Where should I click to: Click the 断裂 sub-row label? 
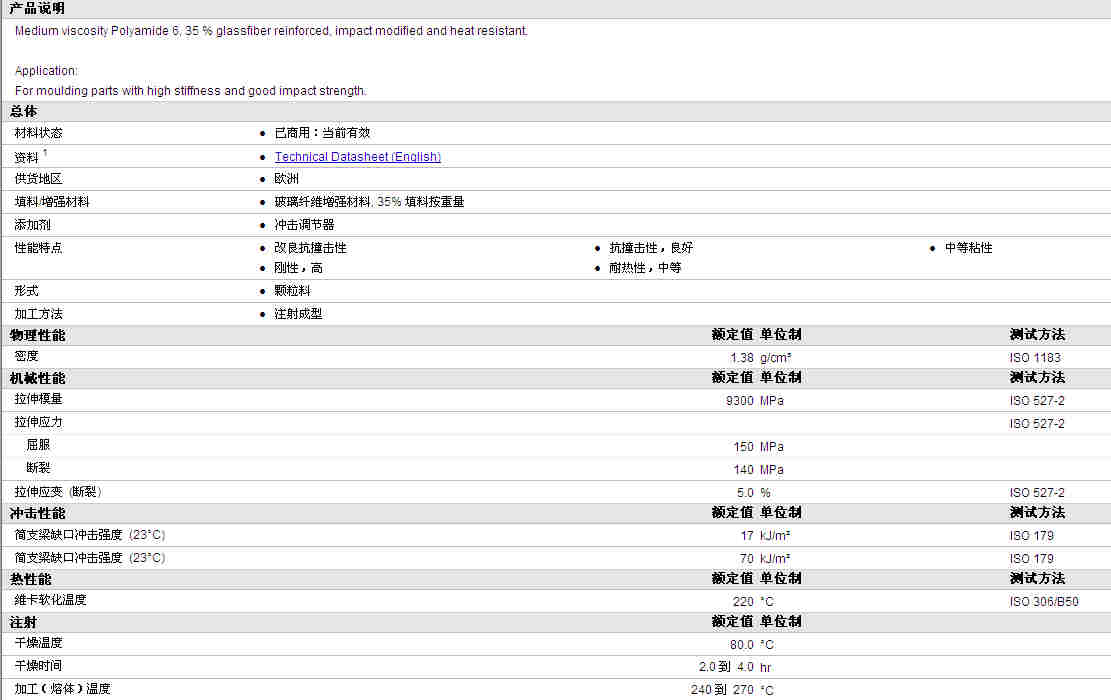tap(38, 468)
